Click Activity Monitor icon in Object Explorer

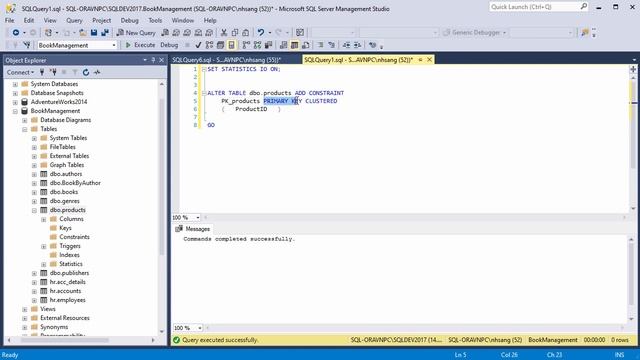97,72
